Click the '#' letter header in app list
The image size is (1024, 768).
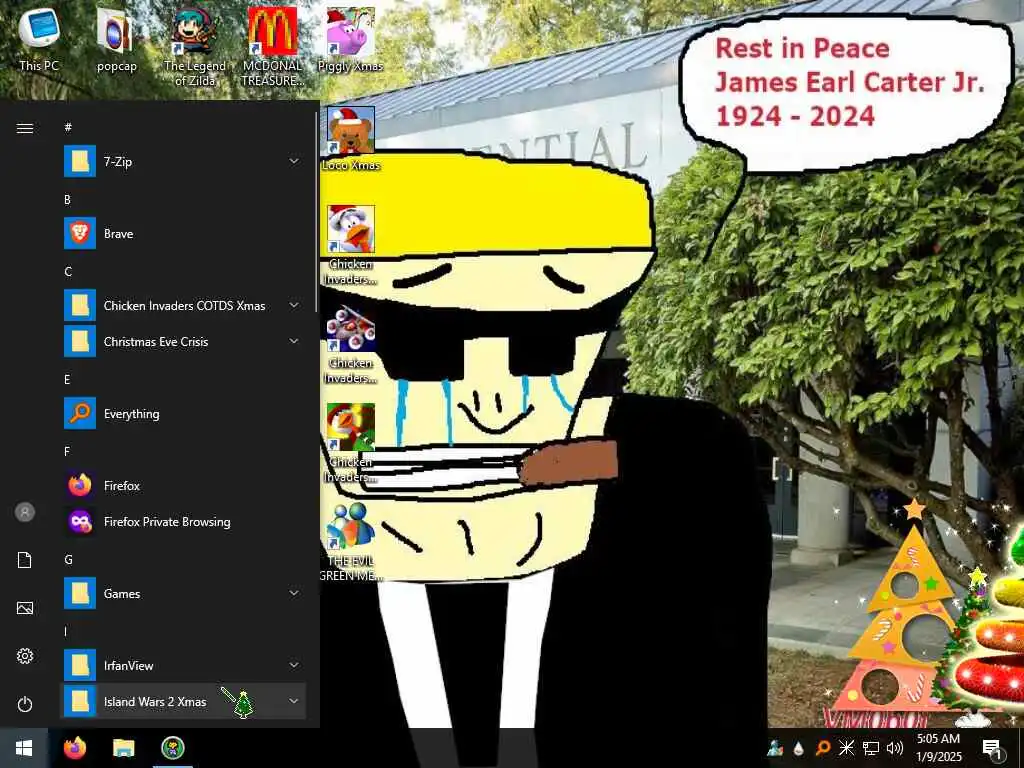click(x=68, y=127)
